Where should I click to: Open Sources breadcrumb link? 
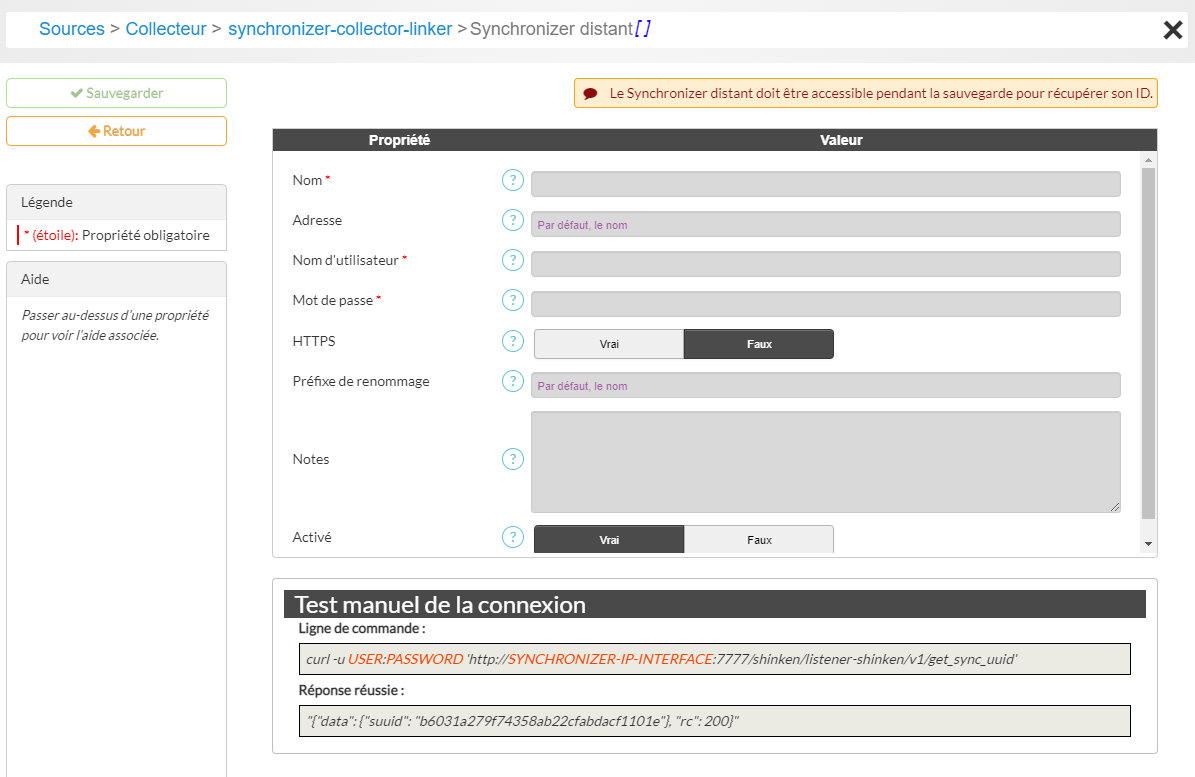point(72,29)
